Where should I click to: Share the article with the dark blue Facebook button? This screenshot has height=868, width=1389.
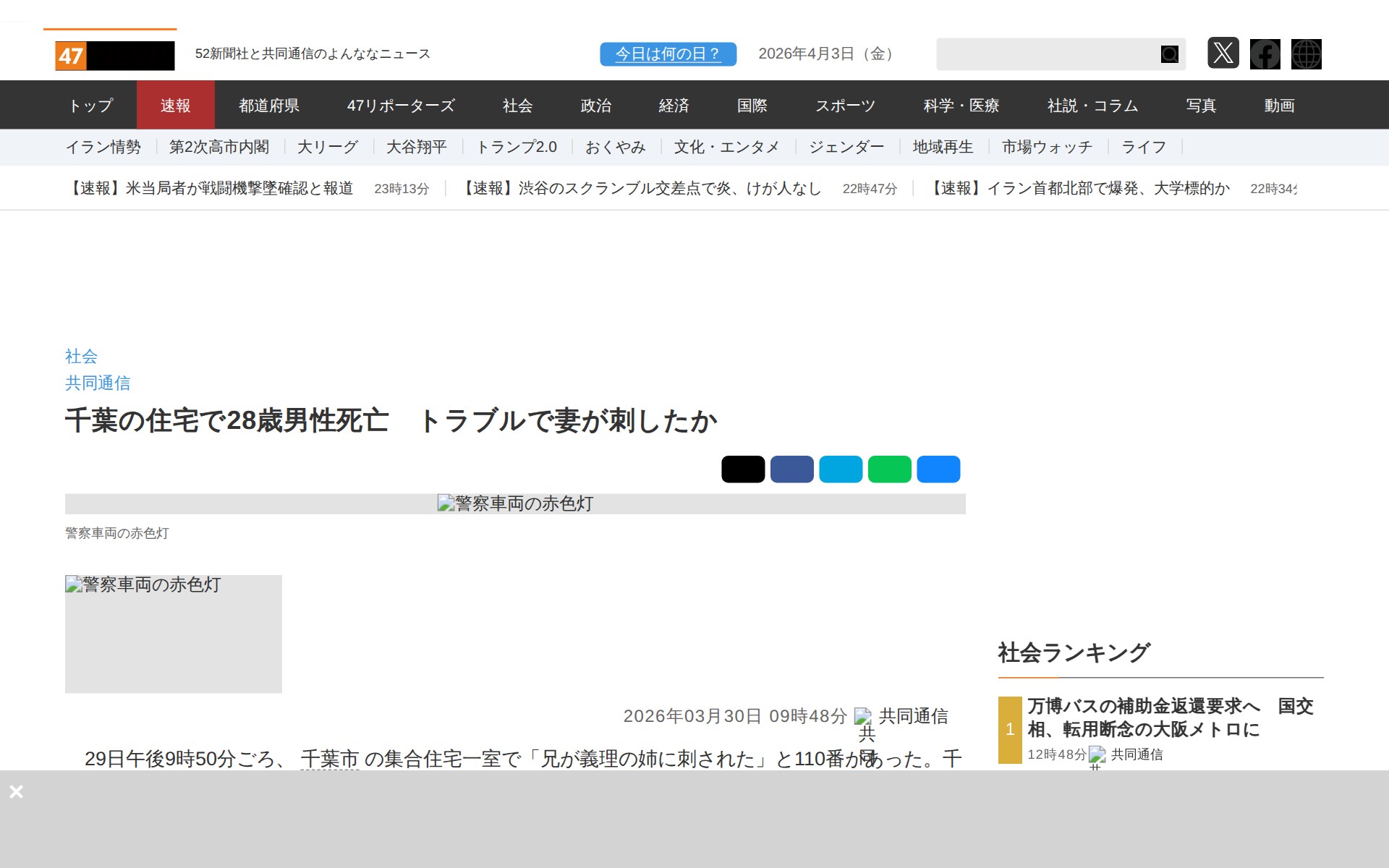[x=791, y=469]
